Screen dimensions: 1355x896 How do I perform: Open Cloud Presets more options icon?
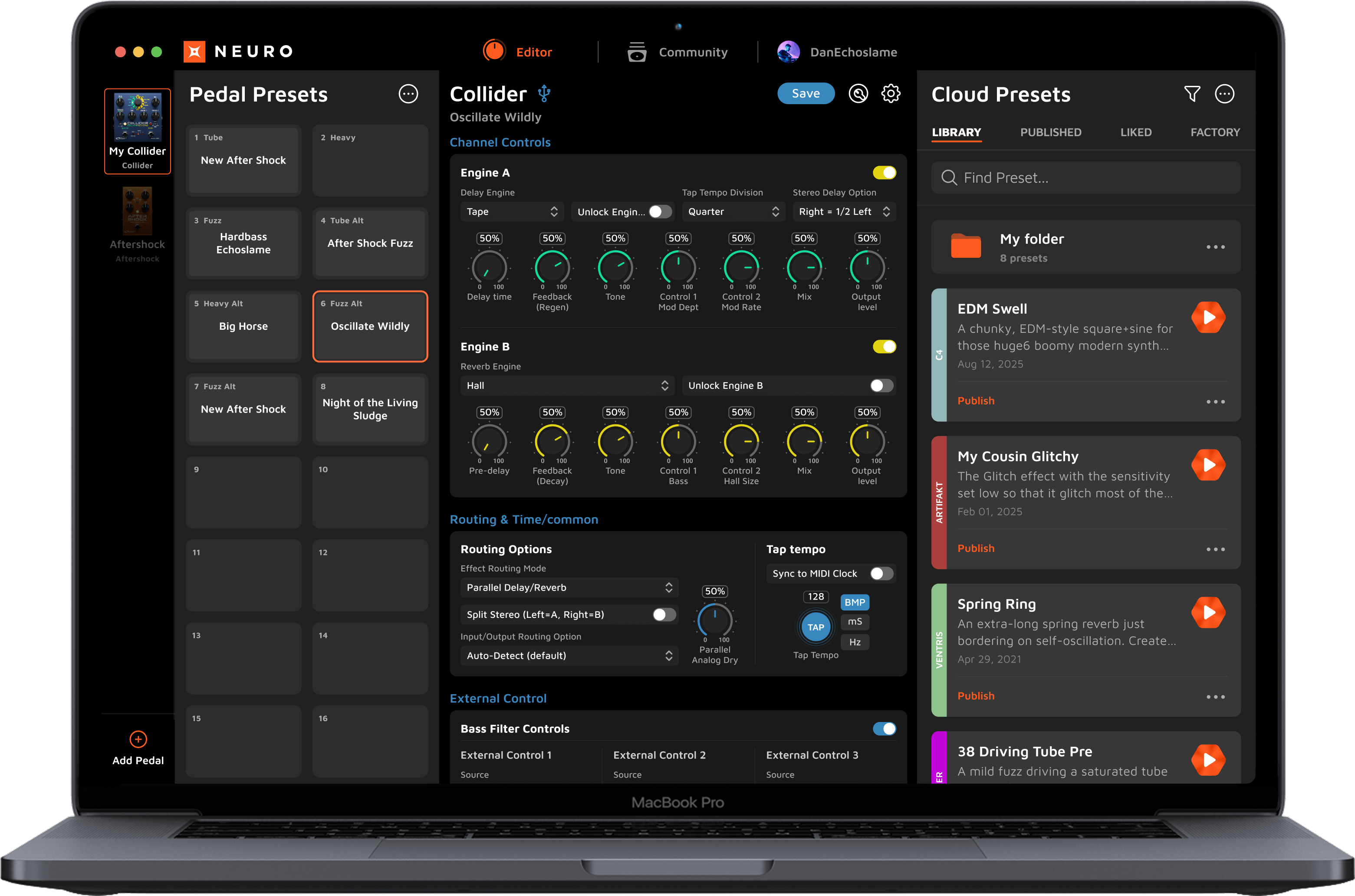[1224, 94]
